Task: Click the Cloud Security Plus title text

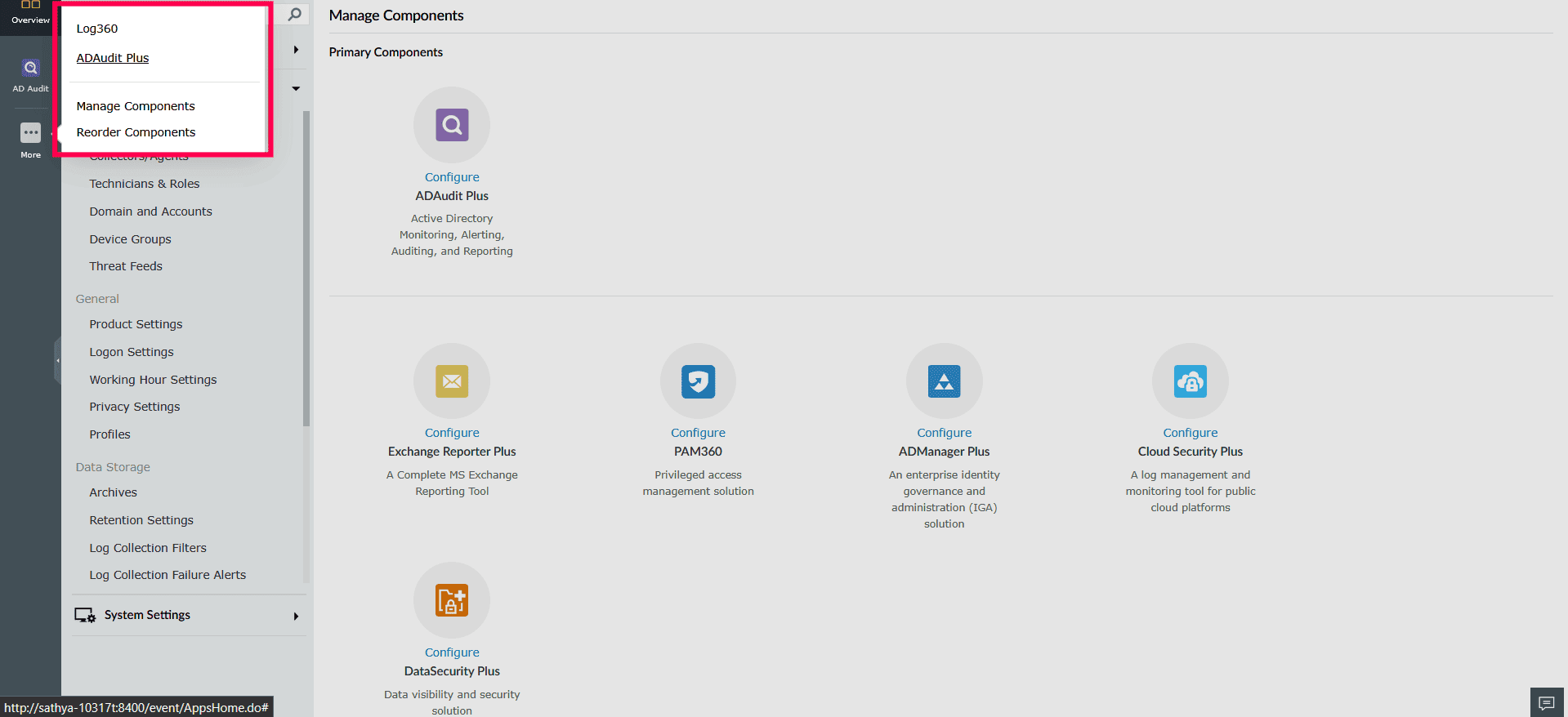Action: pos(1190,452)
